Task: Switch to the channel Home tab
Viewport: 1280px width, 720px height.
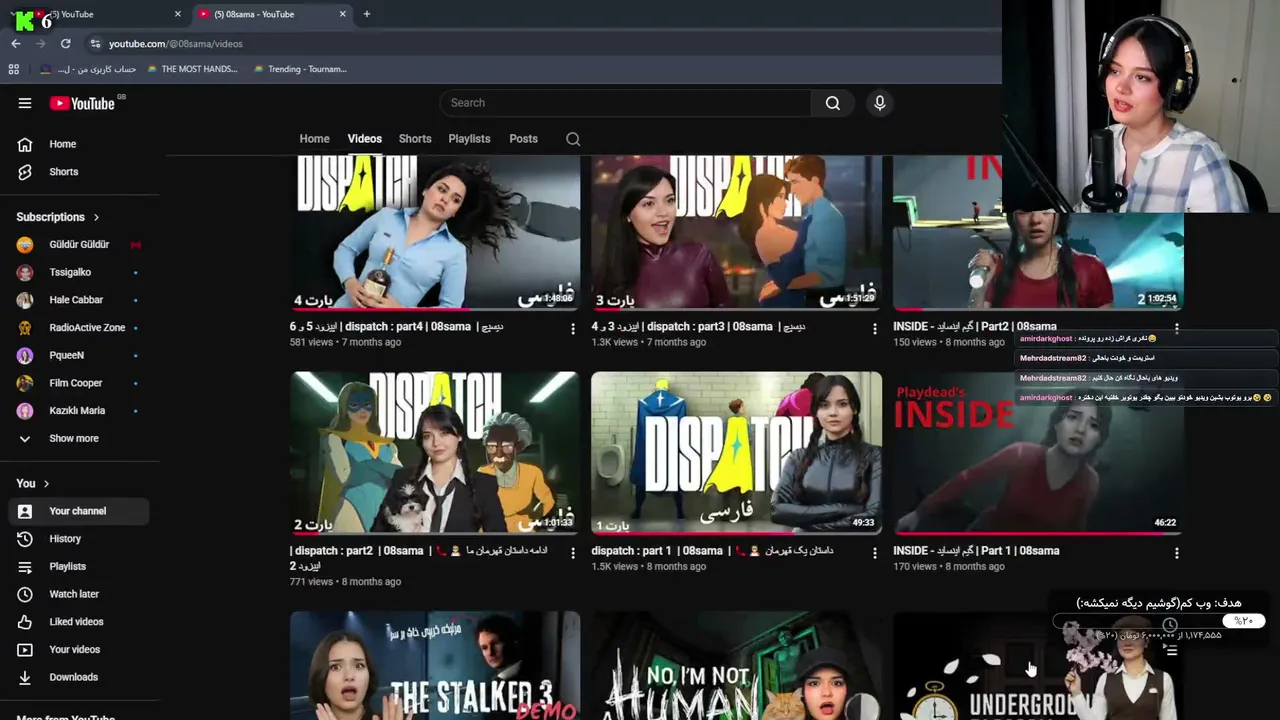Action: click(314, 139)
